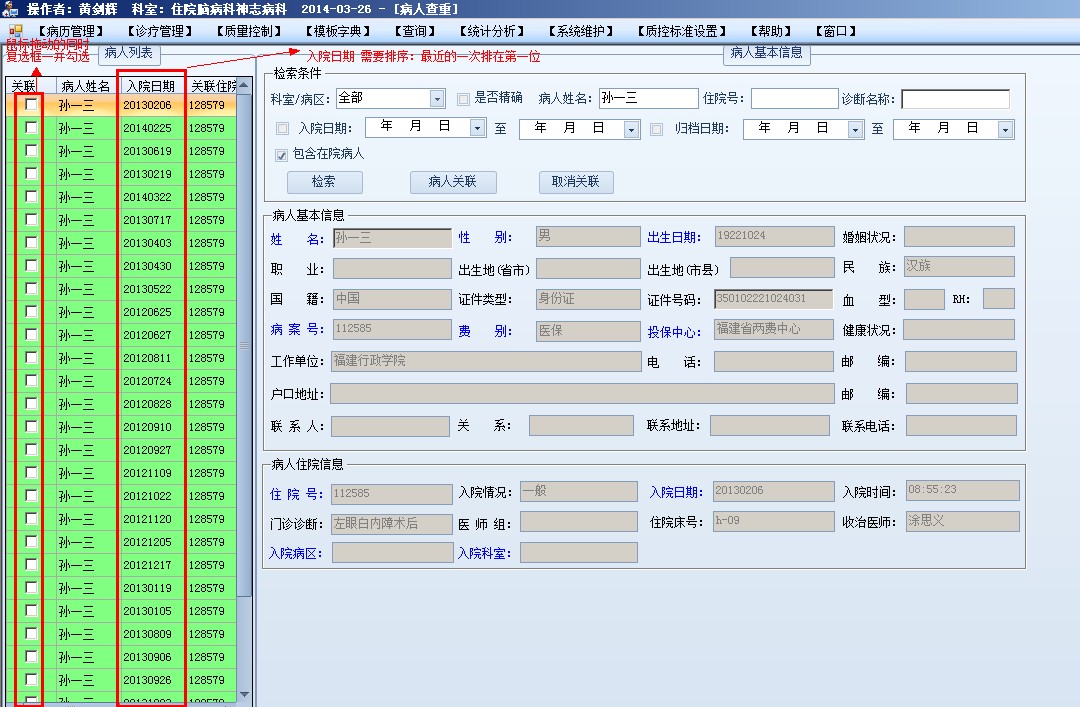This screenshot has height=707, width=1080.
Task: Open the 质量控制 menu
Action: point(249,31)
